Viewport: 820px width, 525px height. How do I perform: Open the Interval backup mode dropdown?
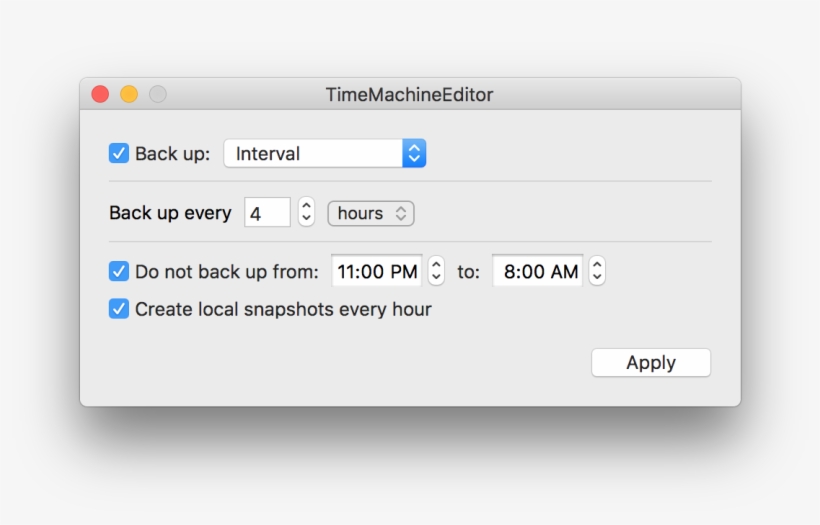click(x=325, y=154)
